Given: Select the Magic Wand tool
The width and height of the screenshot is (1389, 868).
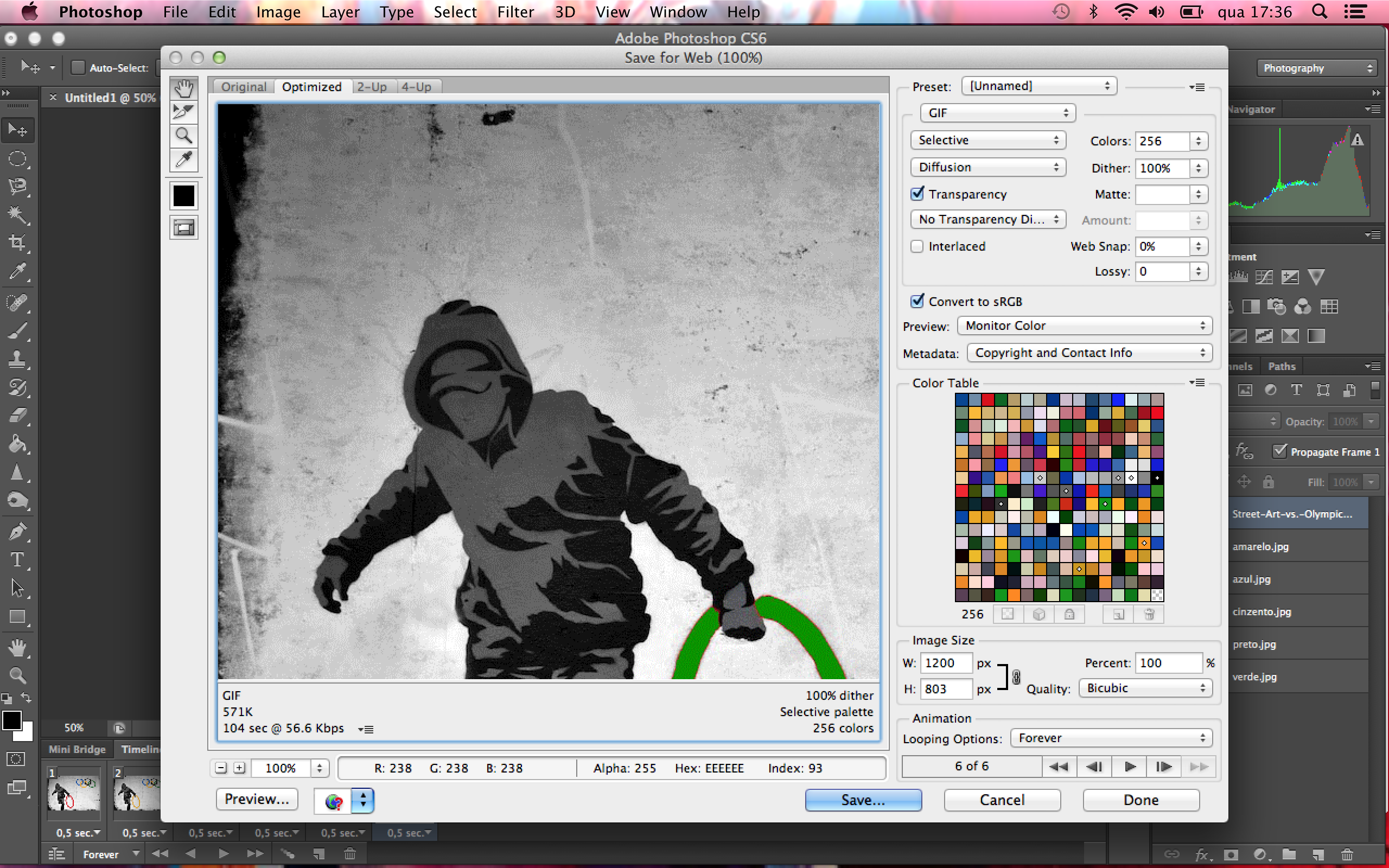Looking at the screenshot, I should click(17, 215).
